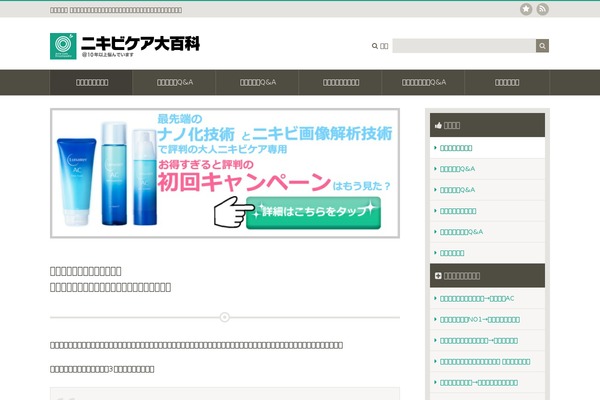
Task: Tap the green 詳細はこちらをタップ button
Action: [313, 213]
